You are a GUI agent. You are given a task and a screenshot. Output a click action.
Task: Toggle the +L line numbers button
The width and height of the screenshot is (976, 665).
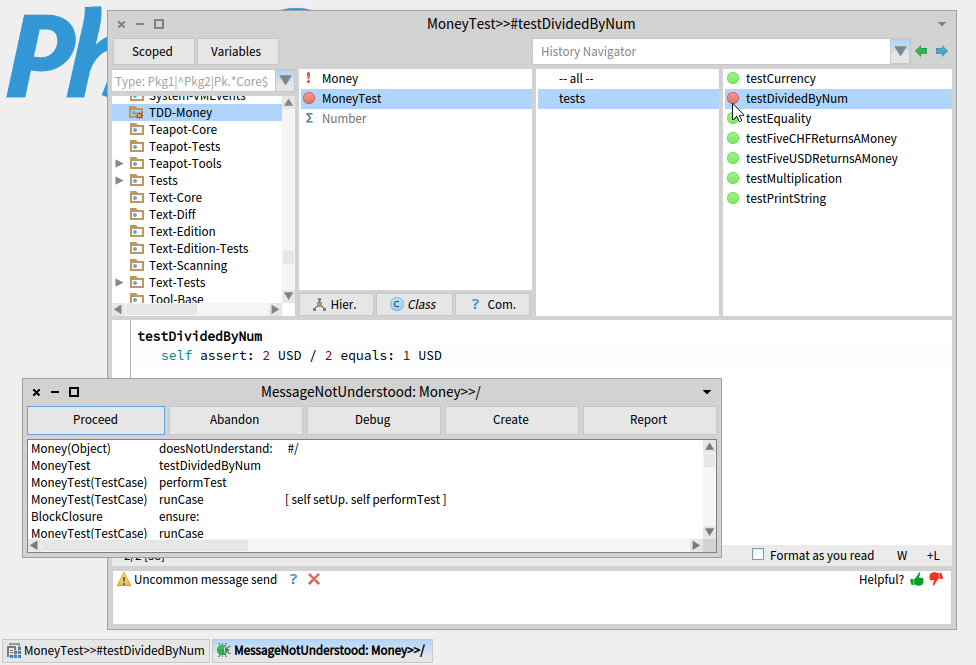tap(932, 555)
